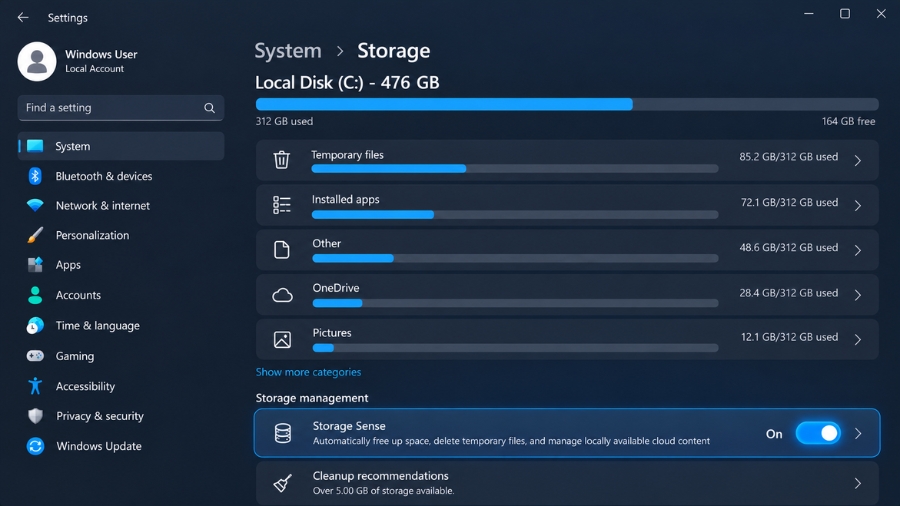Click the Privacy & security shield icon
This screenshot has width=900, height=506.
tap(35, 416)
